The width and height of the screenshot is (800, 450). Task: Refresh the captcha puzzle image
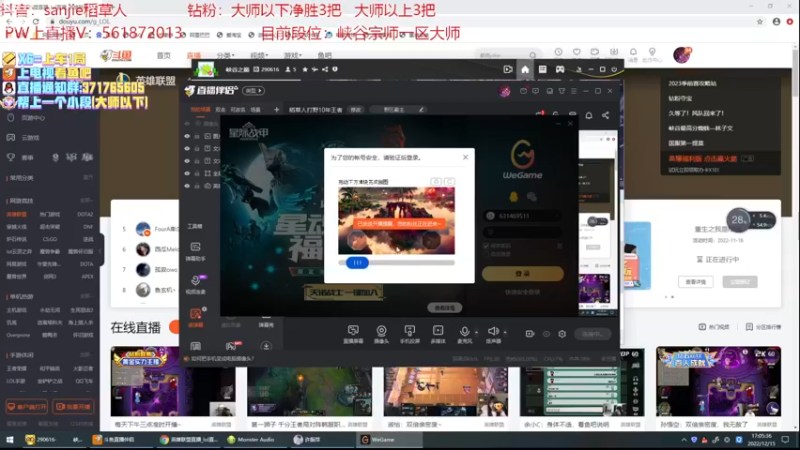449,182
